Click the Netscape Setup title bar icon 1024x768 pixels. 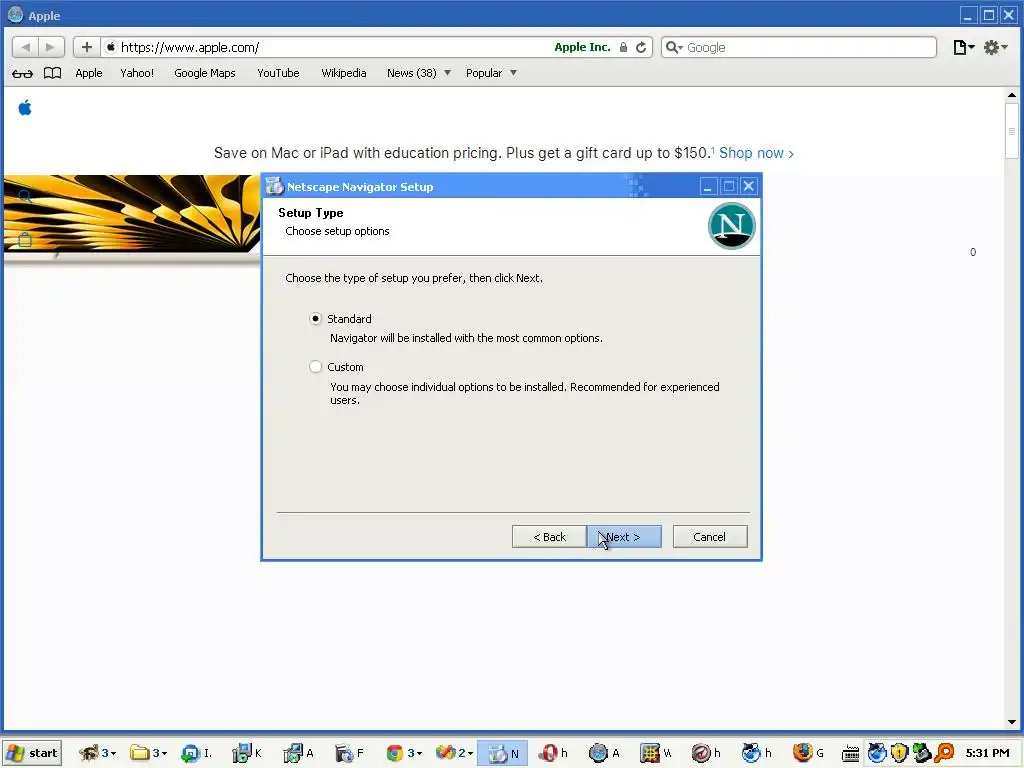274,187
